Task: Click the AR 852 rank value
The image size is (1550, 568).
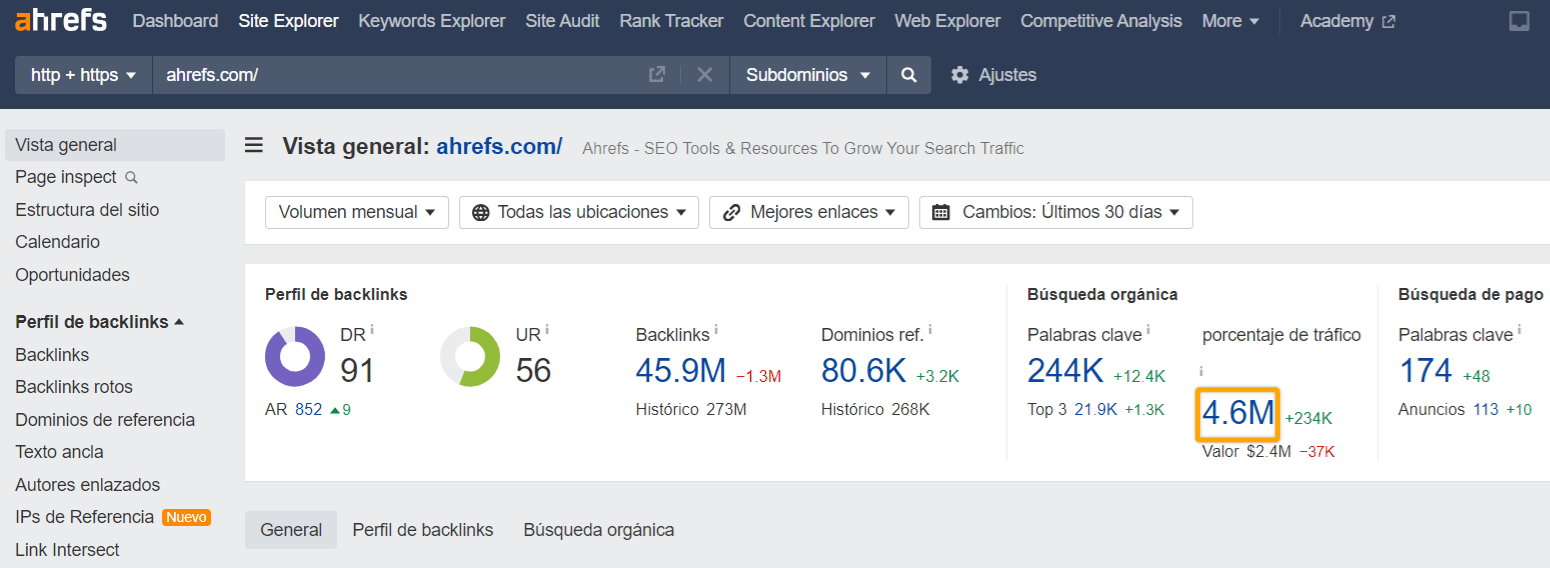Action: click(x=309, y=409)
